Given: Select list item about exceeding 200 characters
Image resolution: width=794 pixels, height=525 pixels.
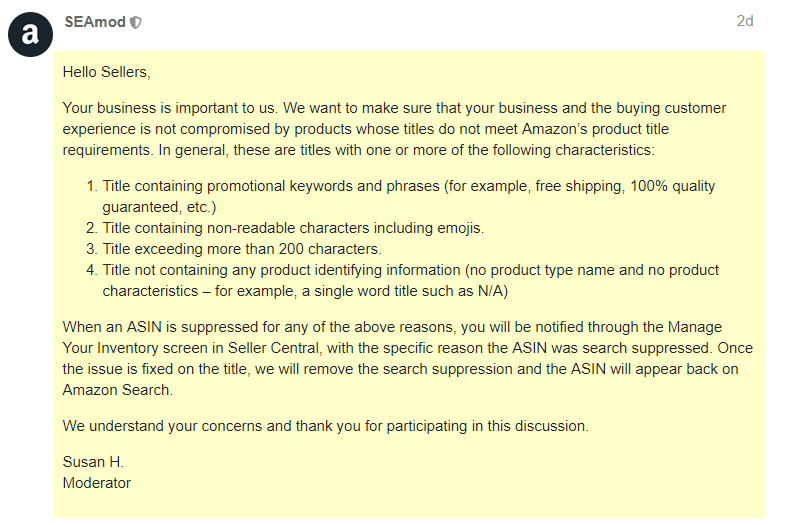Looking at the screenshot, I should pyautogui.click(x=234, y=249).
